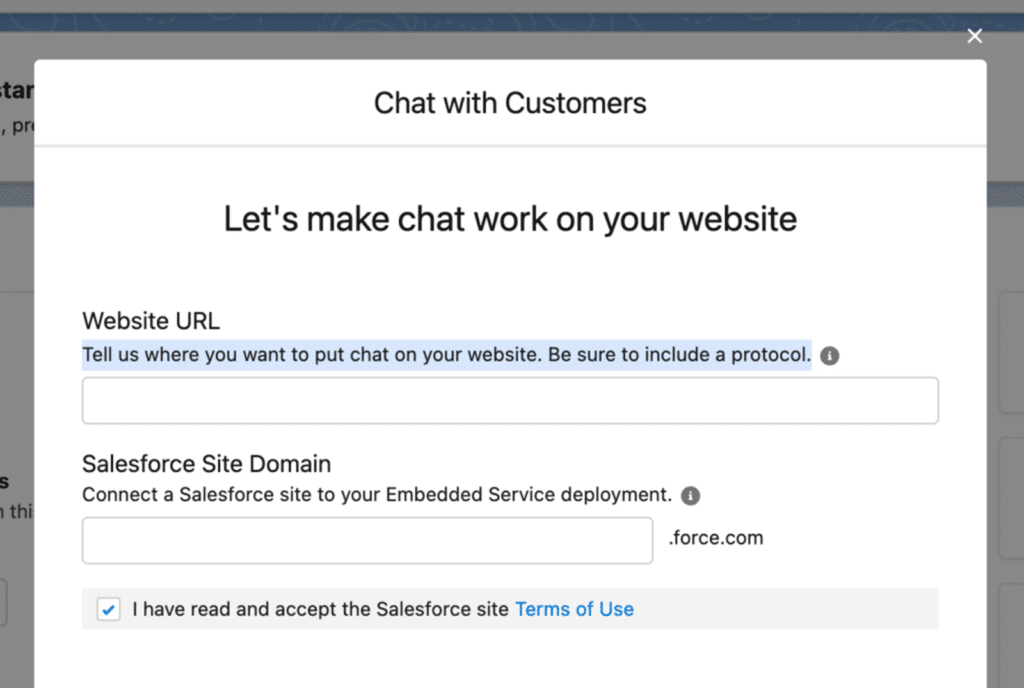The width and height of the screenshot is (1024, 688).
Task: Click the "Let's make chat work" heading
Action: pyautogui.click(x=510, y=219)
